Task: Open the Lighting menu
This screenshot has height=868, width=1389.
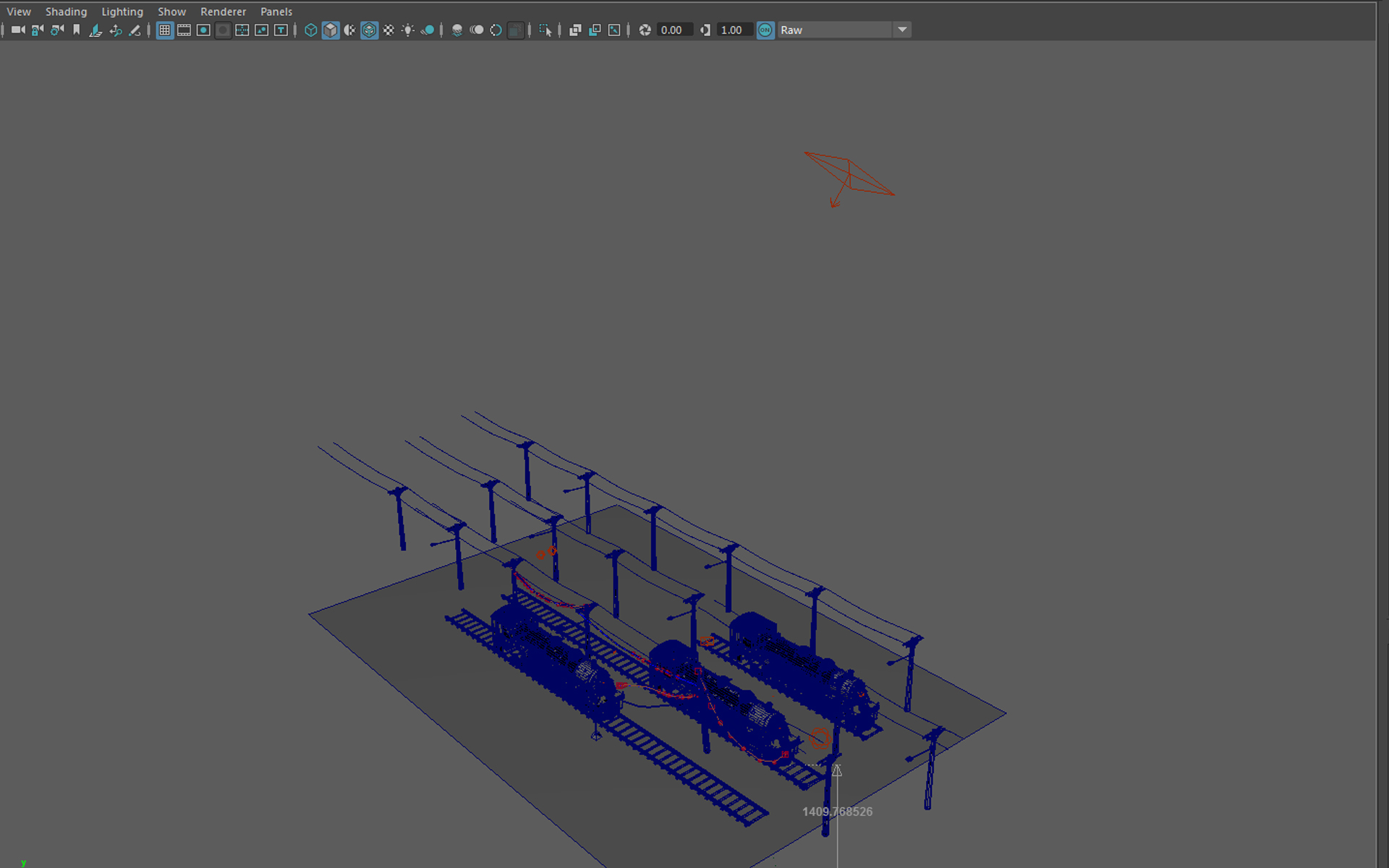Action: (x=122, y=12)
